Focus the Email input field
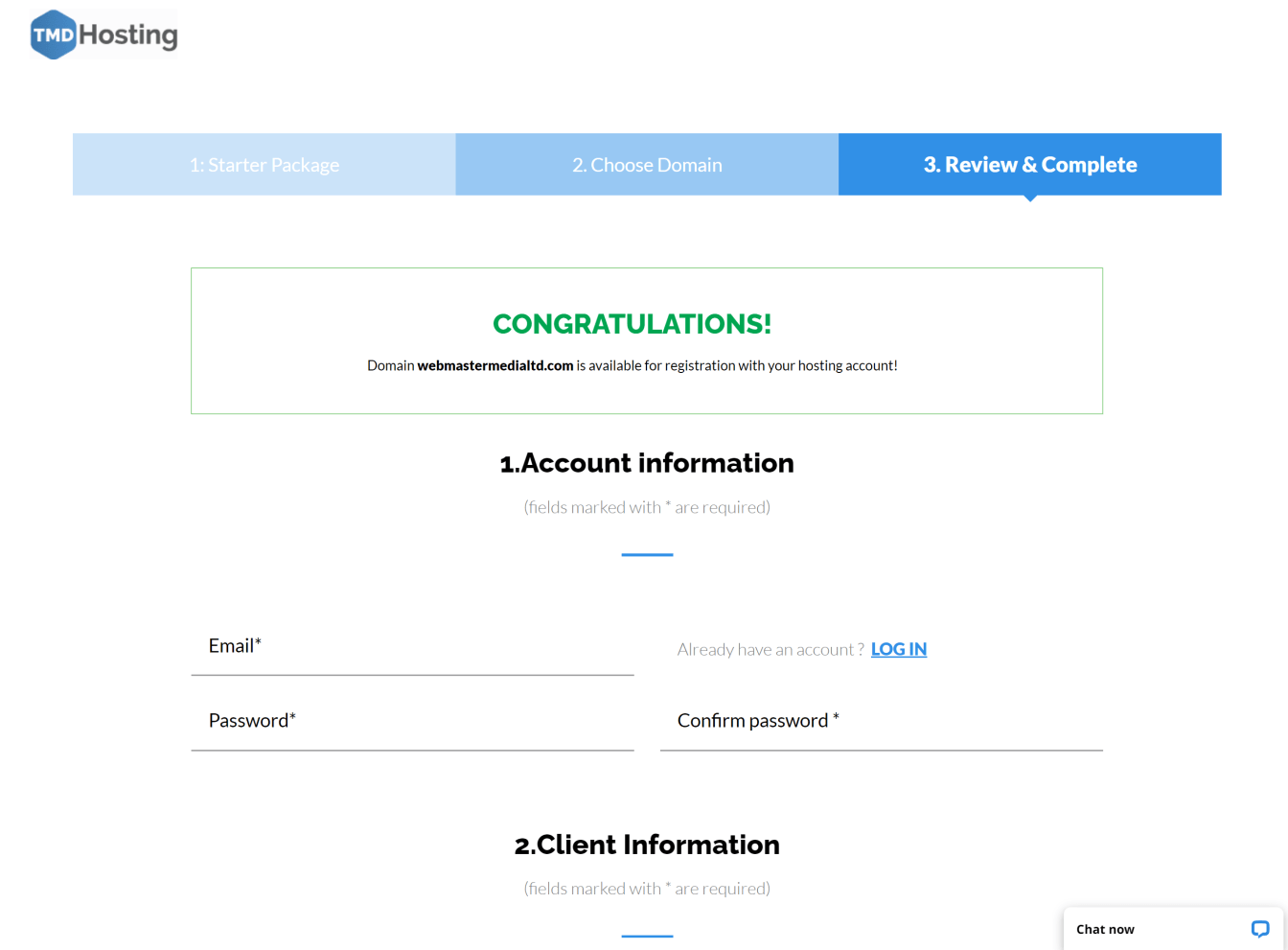The height and width of the screenshot is (950, 1288). coord(413,647)
